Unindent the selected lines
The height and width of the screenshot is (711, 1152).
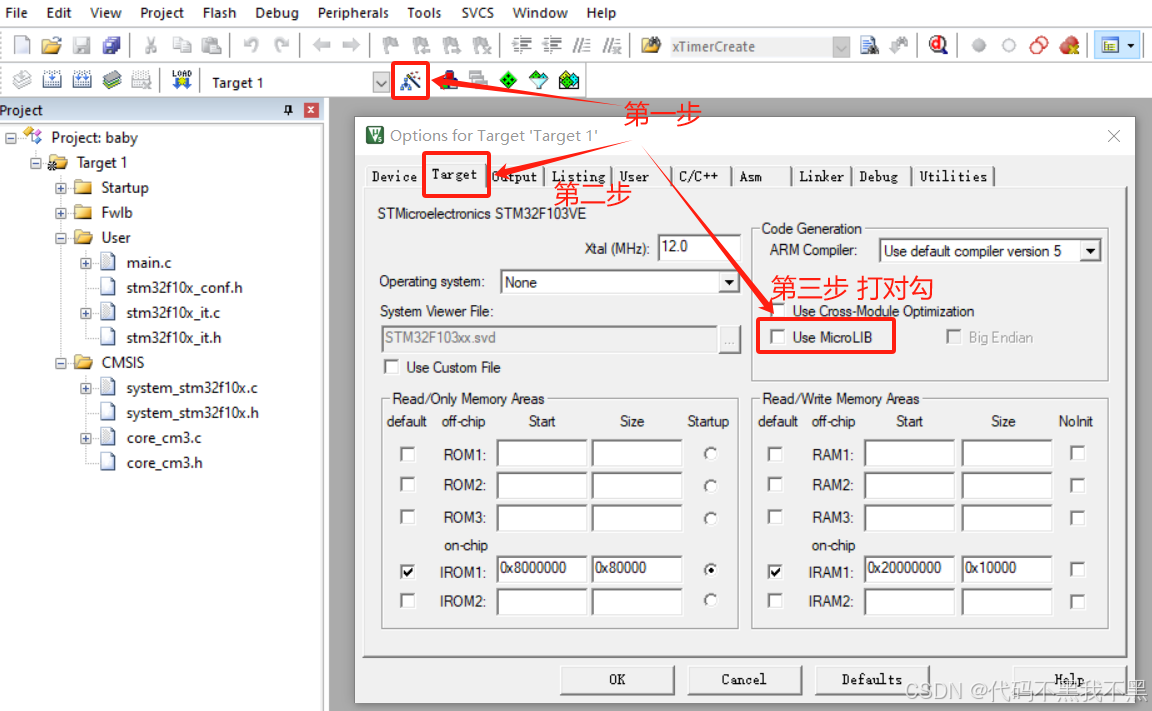coord(552,46)
